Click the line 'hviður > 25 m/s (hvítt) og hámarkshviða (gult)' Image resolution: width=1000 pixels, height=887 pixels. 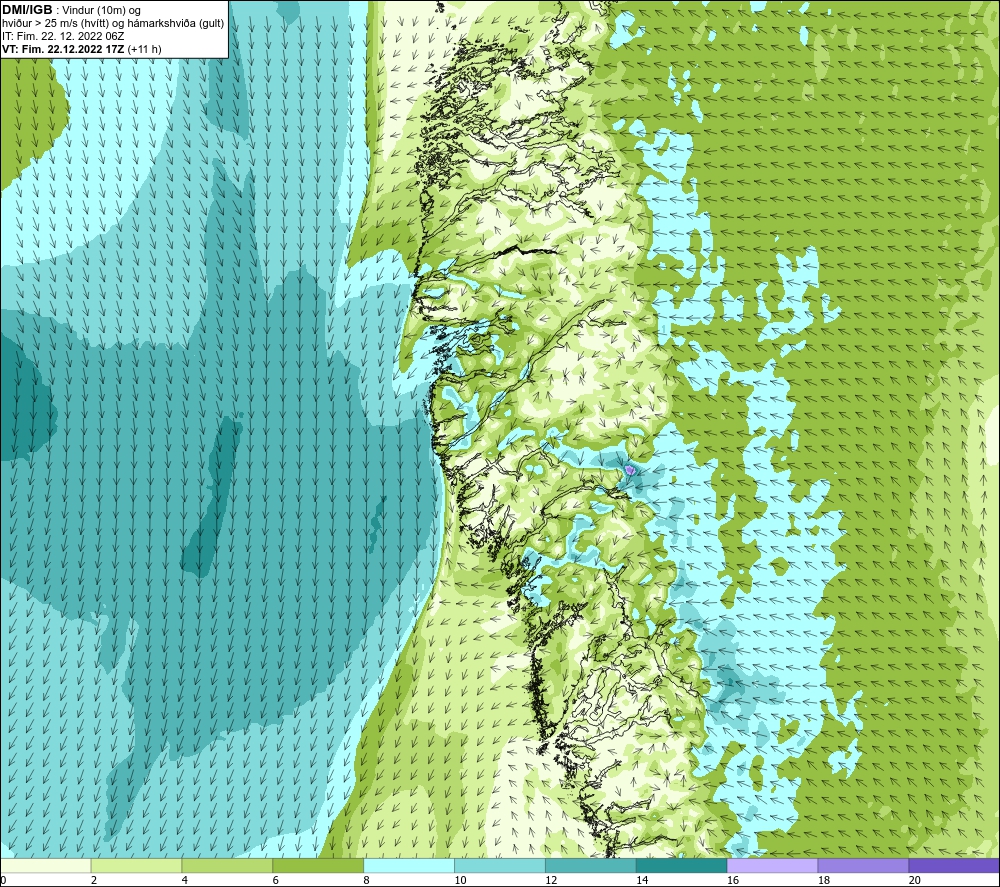coord(114,23)
